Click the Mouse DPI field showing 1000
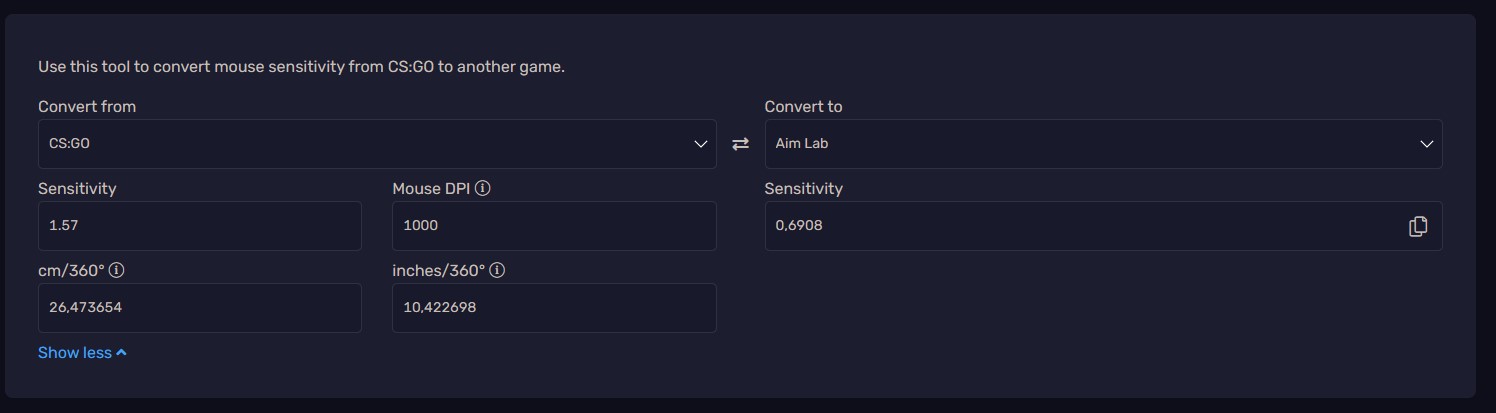This screenshot has width=1496, height=413. click(554, 226)
